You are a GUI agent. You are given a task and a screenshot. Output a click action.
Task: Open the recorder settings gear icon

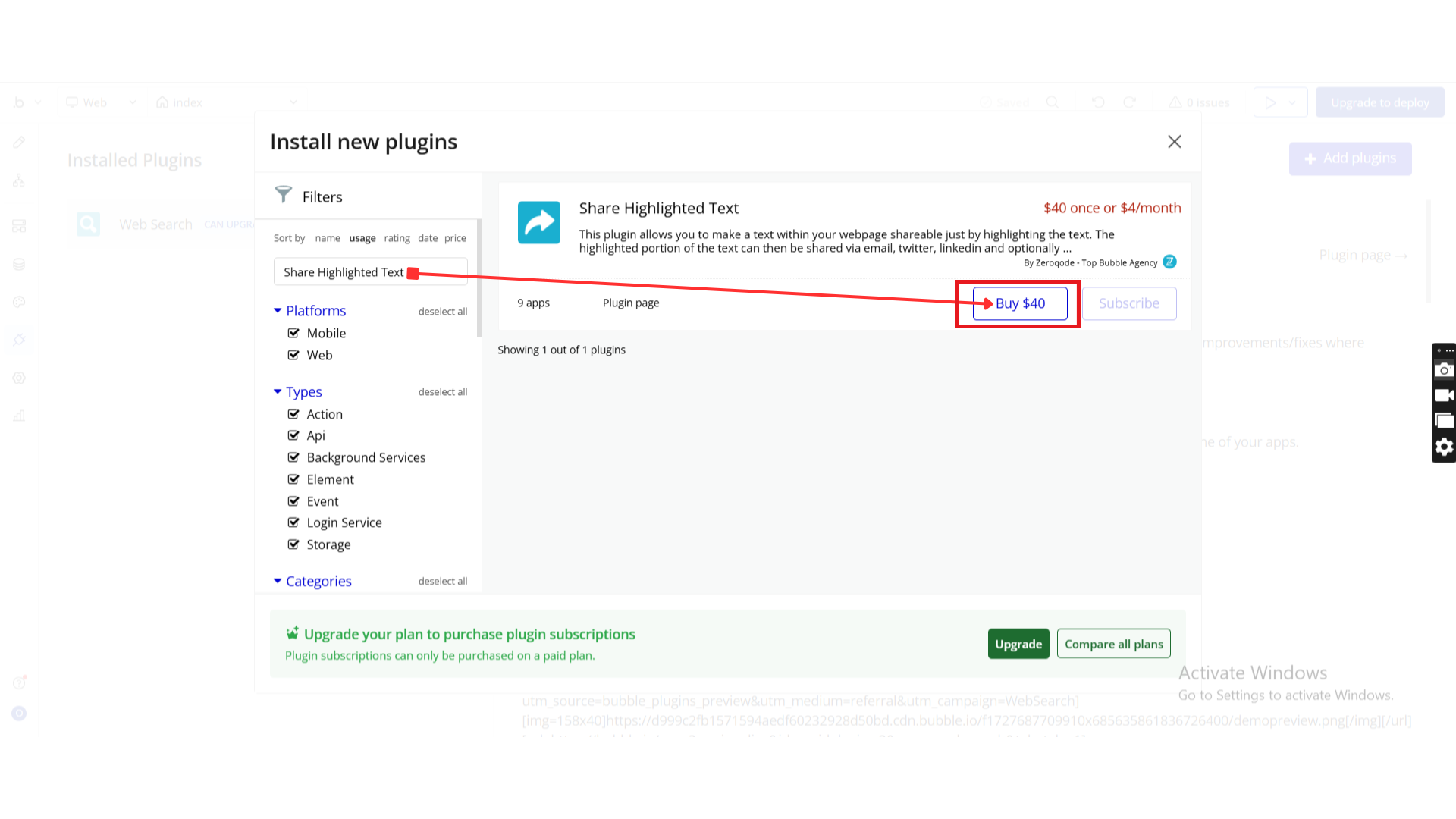[x=1444, y=447]
